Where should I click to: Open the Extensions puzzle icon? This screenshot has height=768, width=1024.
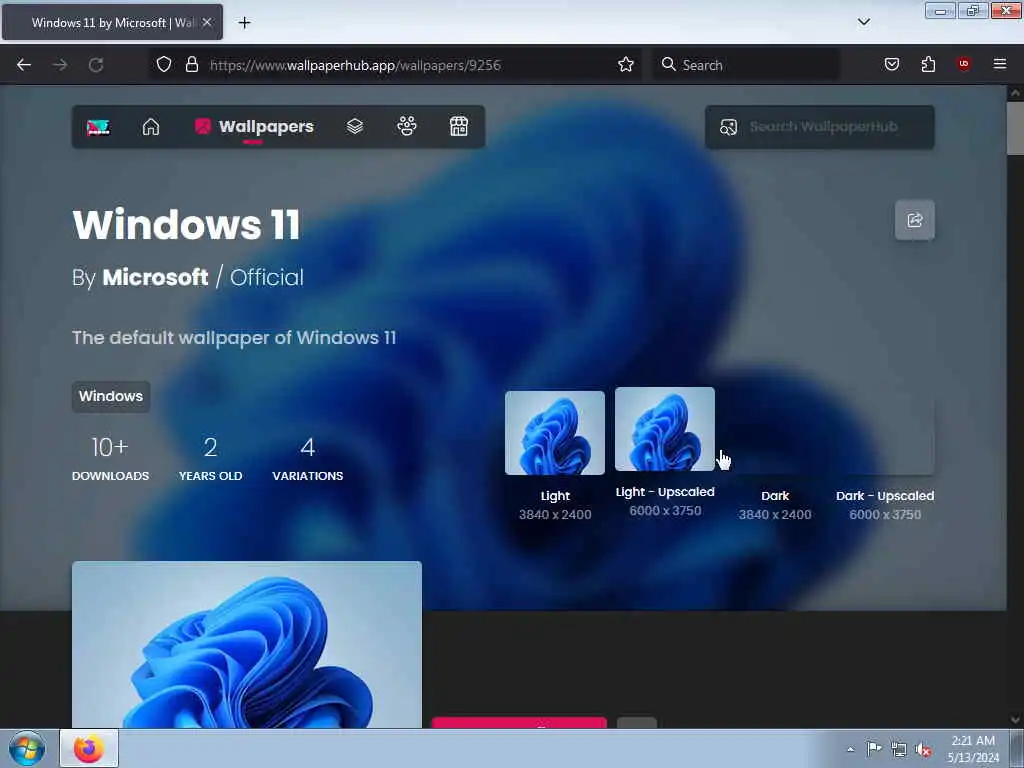click(x=928, y=64)
